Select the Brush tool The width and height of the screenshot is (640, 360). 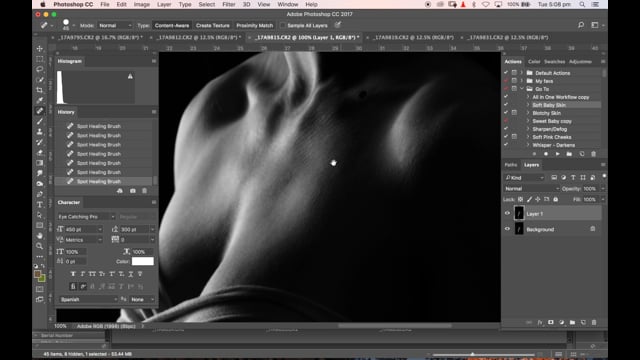tap(40, 121)
